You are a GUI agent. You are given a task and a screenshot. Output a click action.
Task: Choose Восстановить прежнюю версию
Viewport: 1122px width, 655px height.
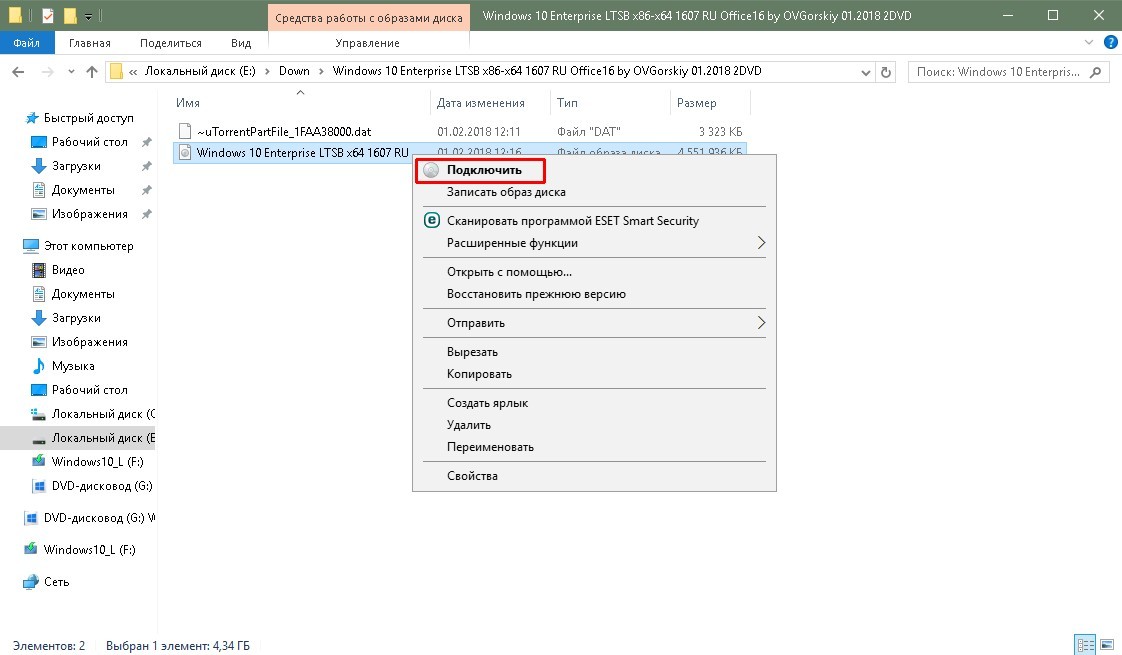(x=536, y=293)
